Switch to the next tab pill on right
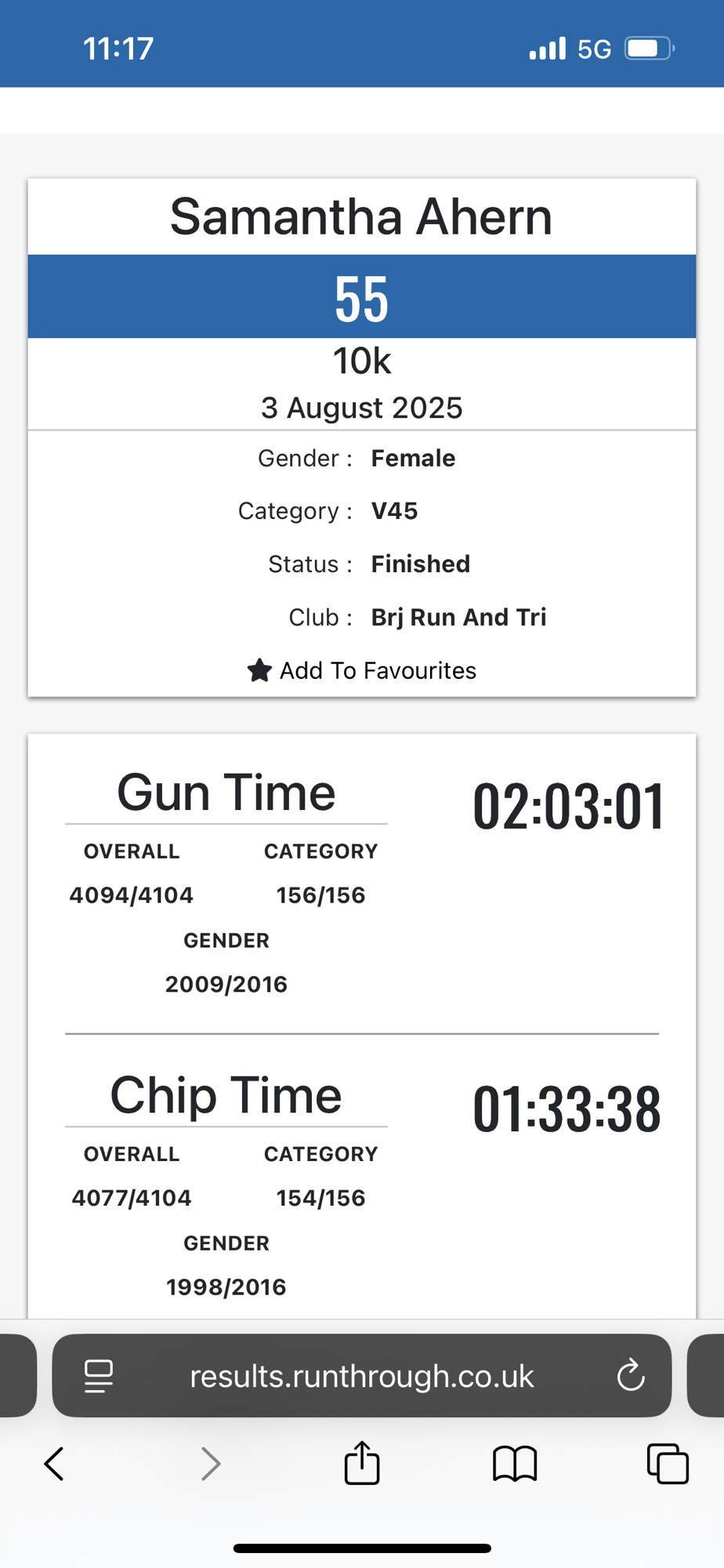724x1568 pixels. (x=706, y=1376)
